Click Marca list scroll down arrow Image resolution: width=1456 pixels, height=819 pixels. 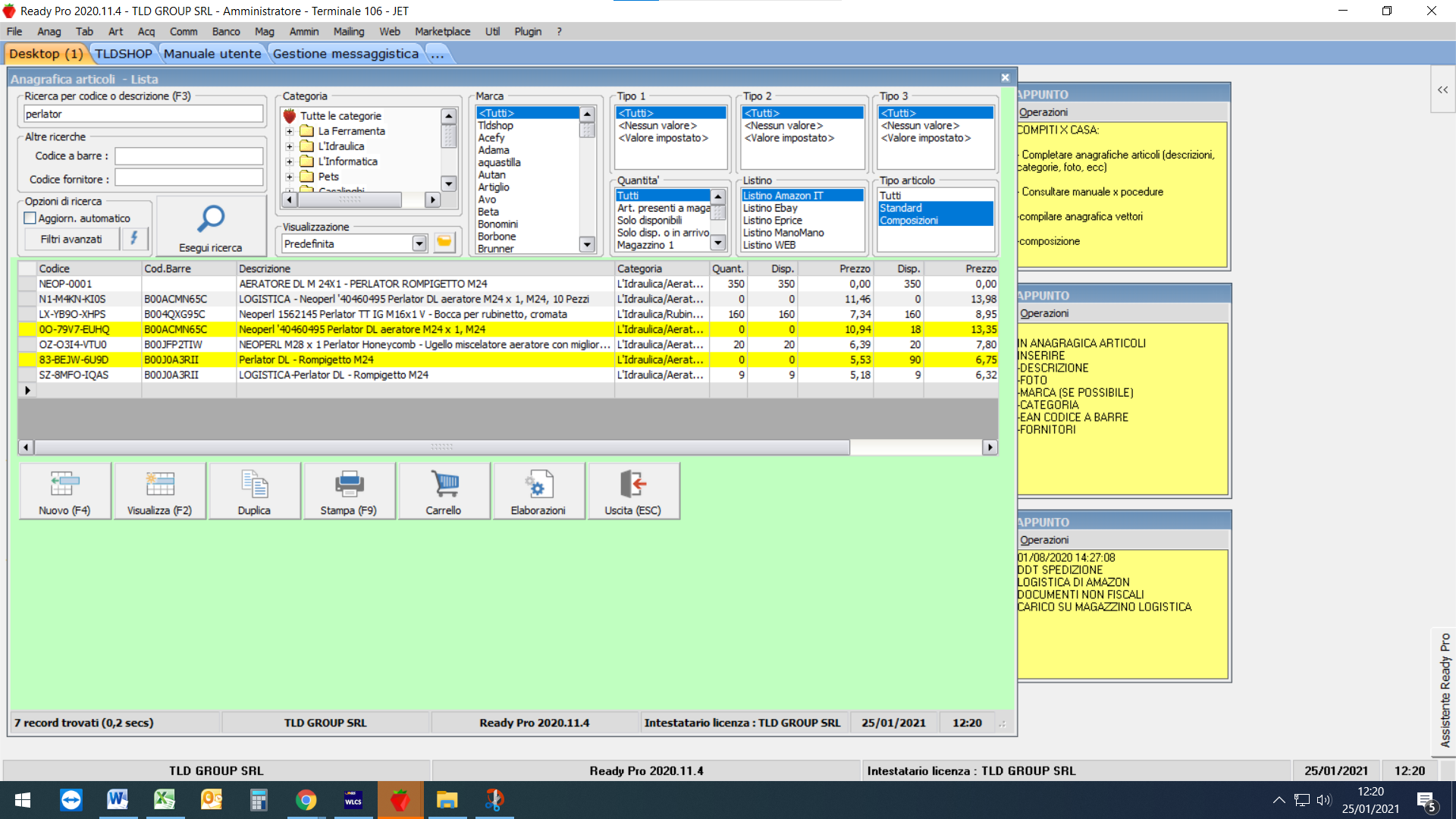(587, 244)
